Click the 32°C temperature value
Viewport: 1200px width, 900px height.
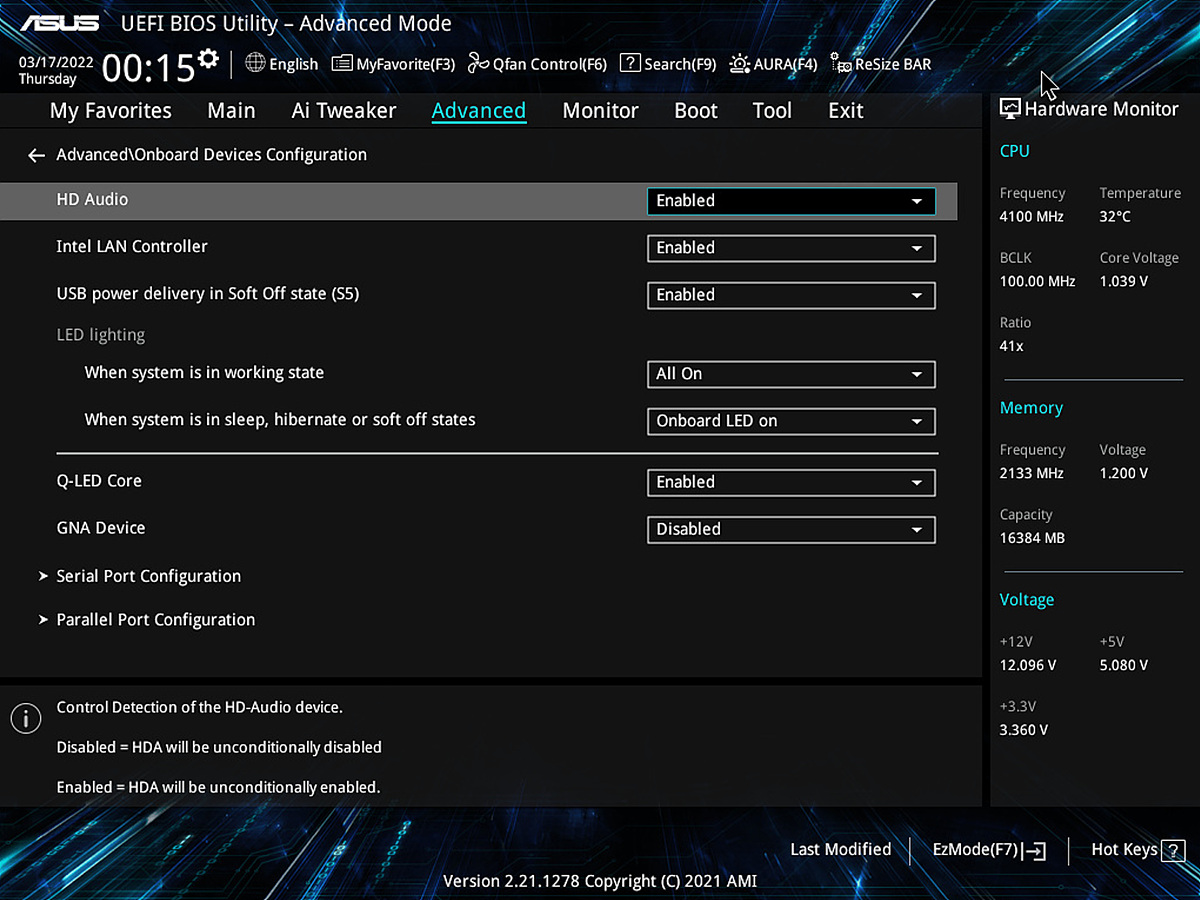click(1115, 217)
